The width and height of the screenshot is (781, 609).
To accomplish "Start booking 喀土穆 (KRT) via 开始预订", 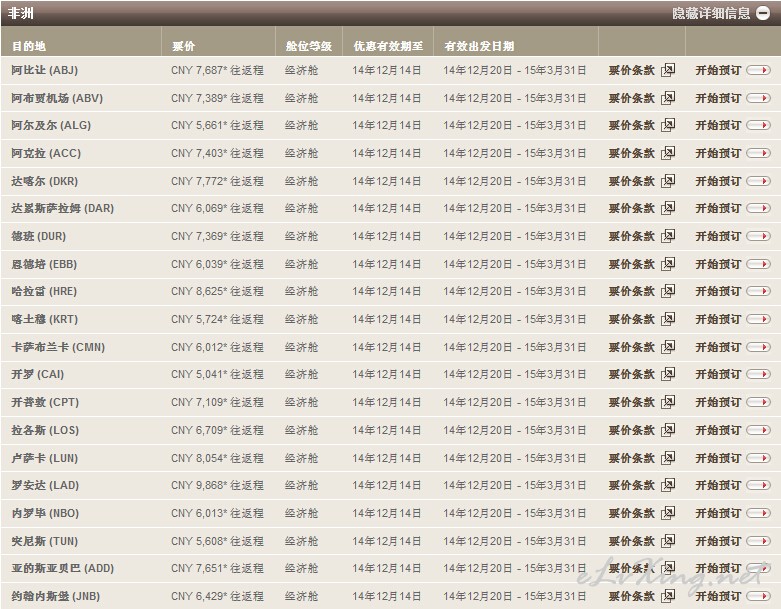I will click(x=718, y=319).
